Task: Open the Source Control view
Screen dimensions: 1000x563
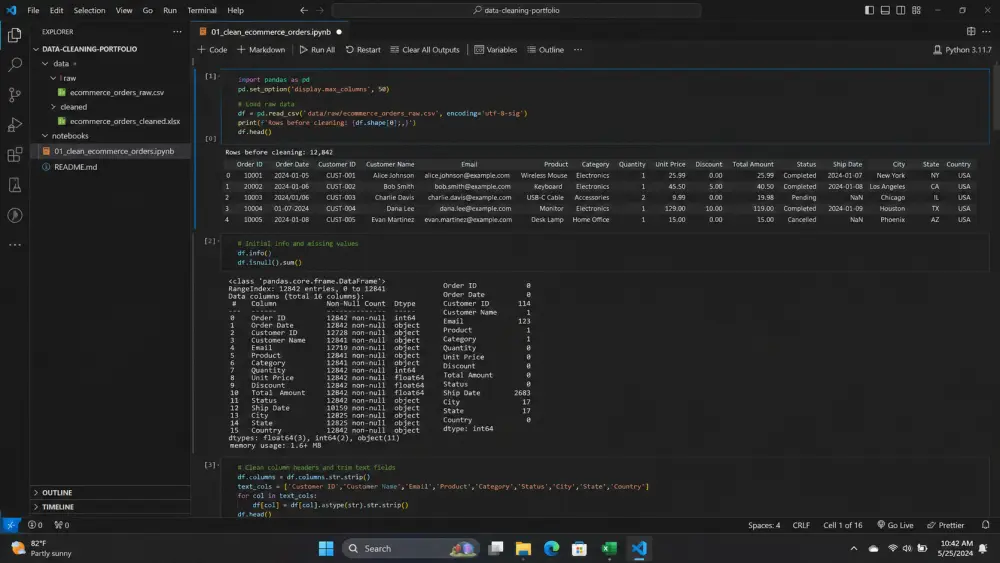Action: (14, 94)
